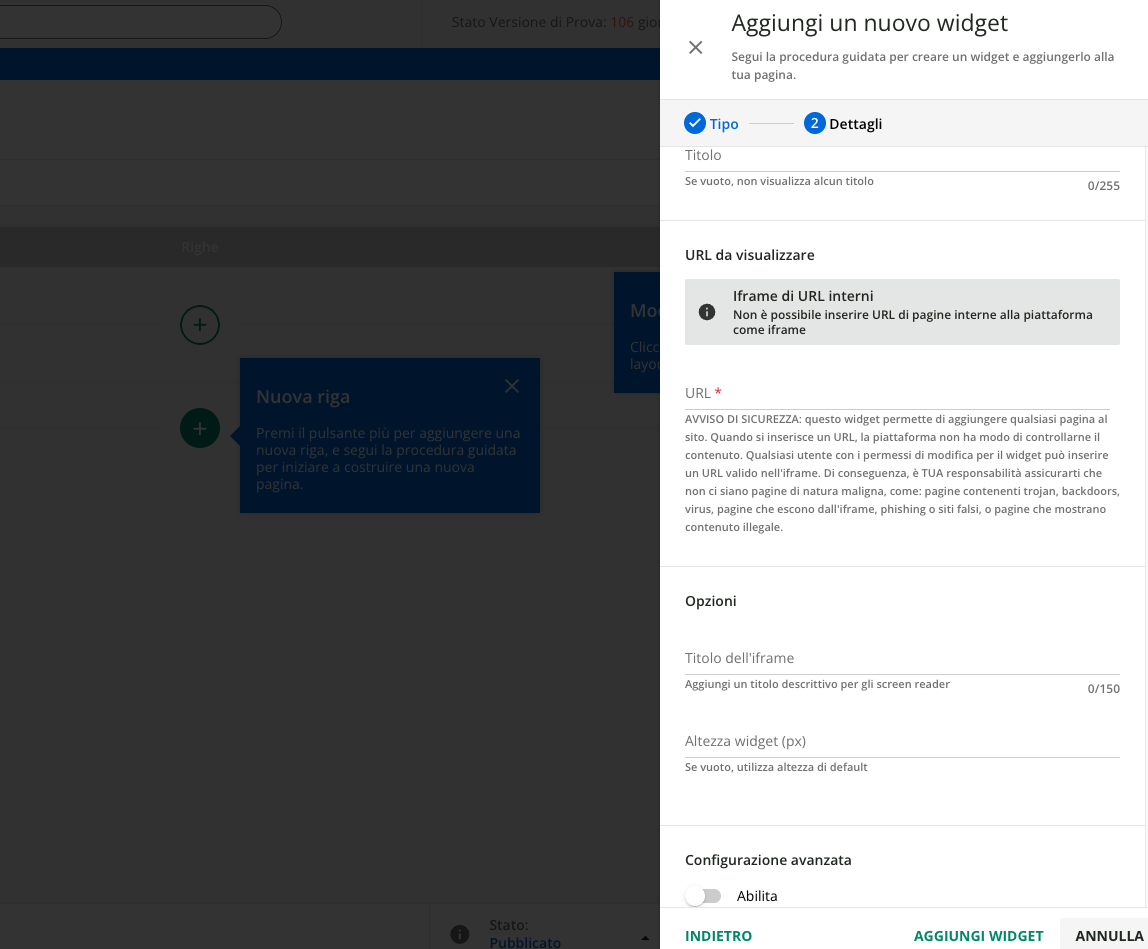This screenshot has width=1148, height=949.
Task: Click into the required URL field
Action: [x=900, y=394]
